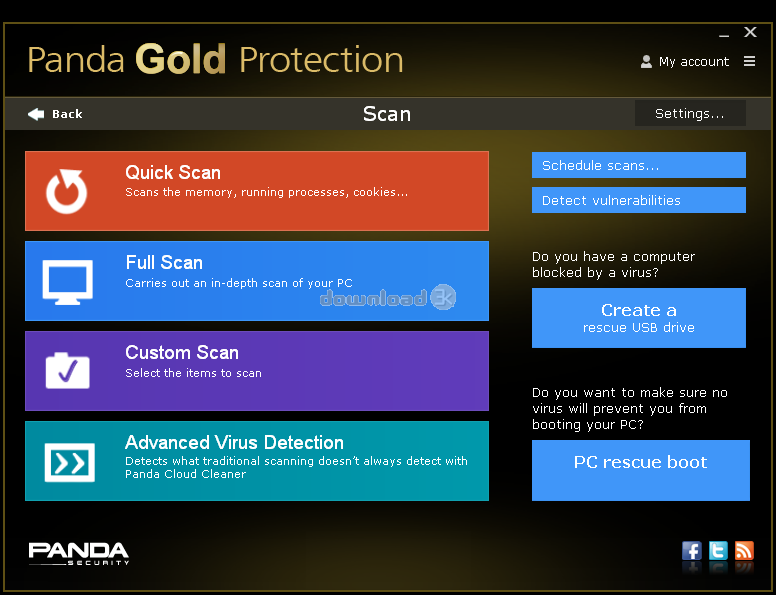Click the Quick Scan circular arrow icon
776x595 pixels.
(66, 191)
